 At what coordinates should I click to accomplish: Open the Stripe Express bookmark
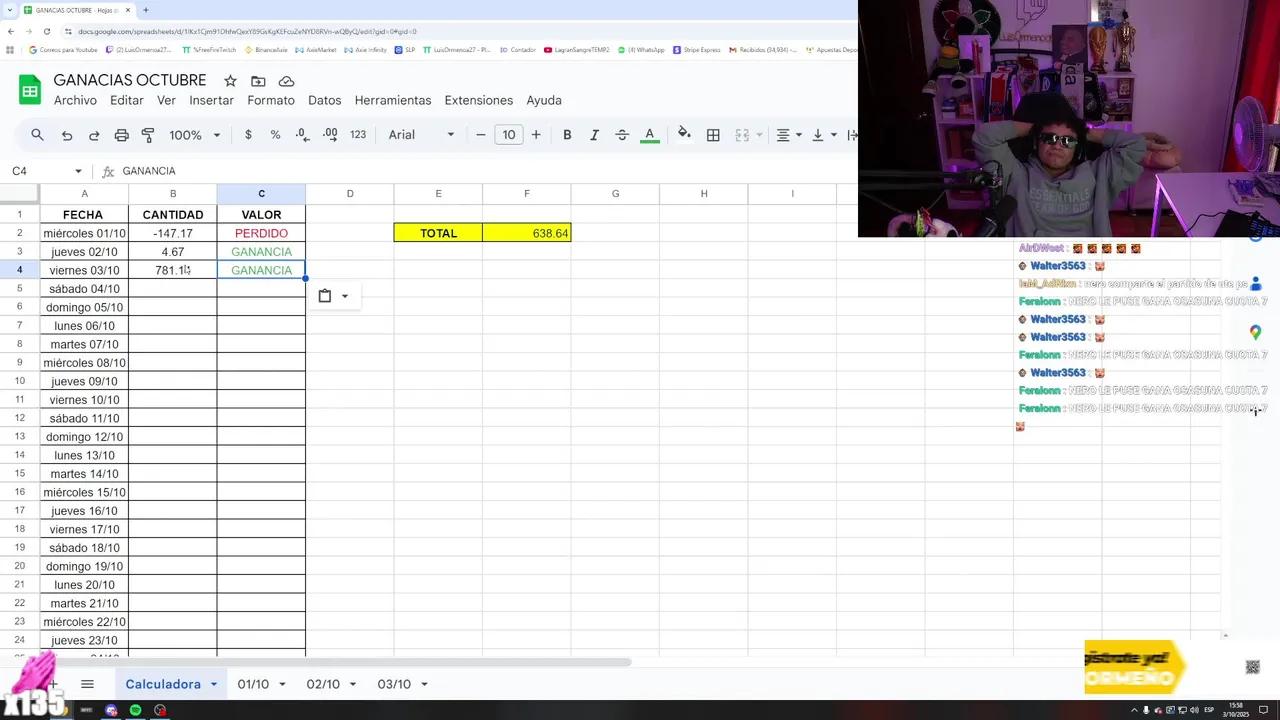(697, 49)
